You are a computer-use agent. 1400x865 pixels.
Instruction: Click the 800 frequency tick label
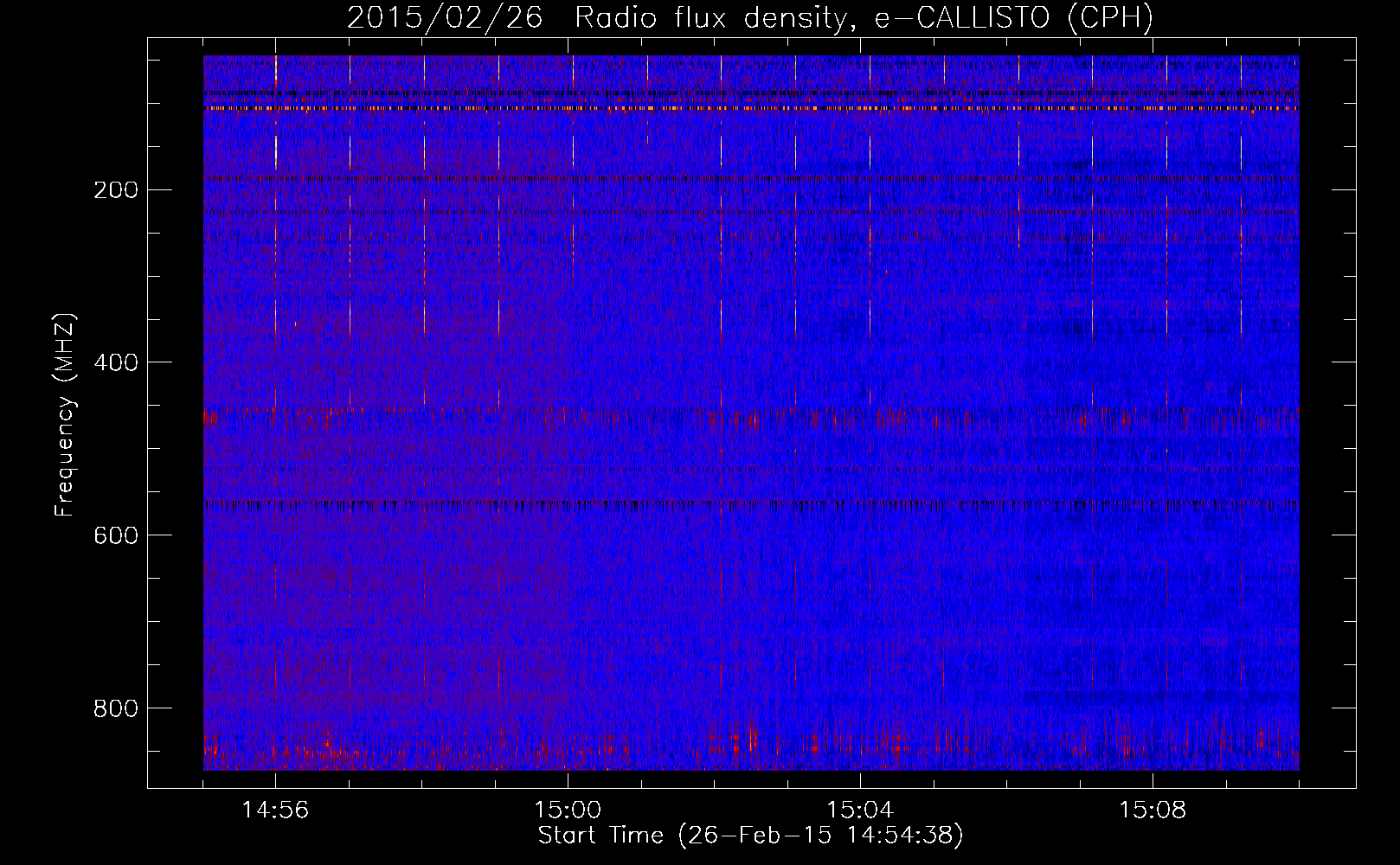click(x=116, y=708)
